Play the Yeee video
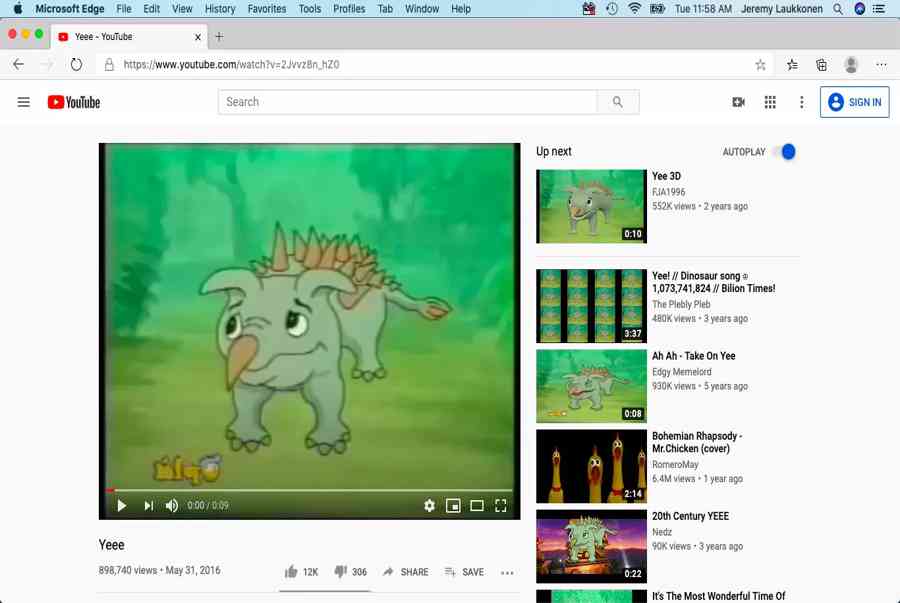 [x=121, y=506]
